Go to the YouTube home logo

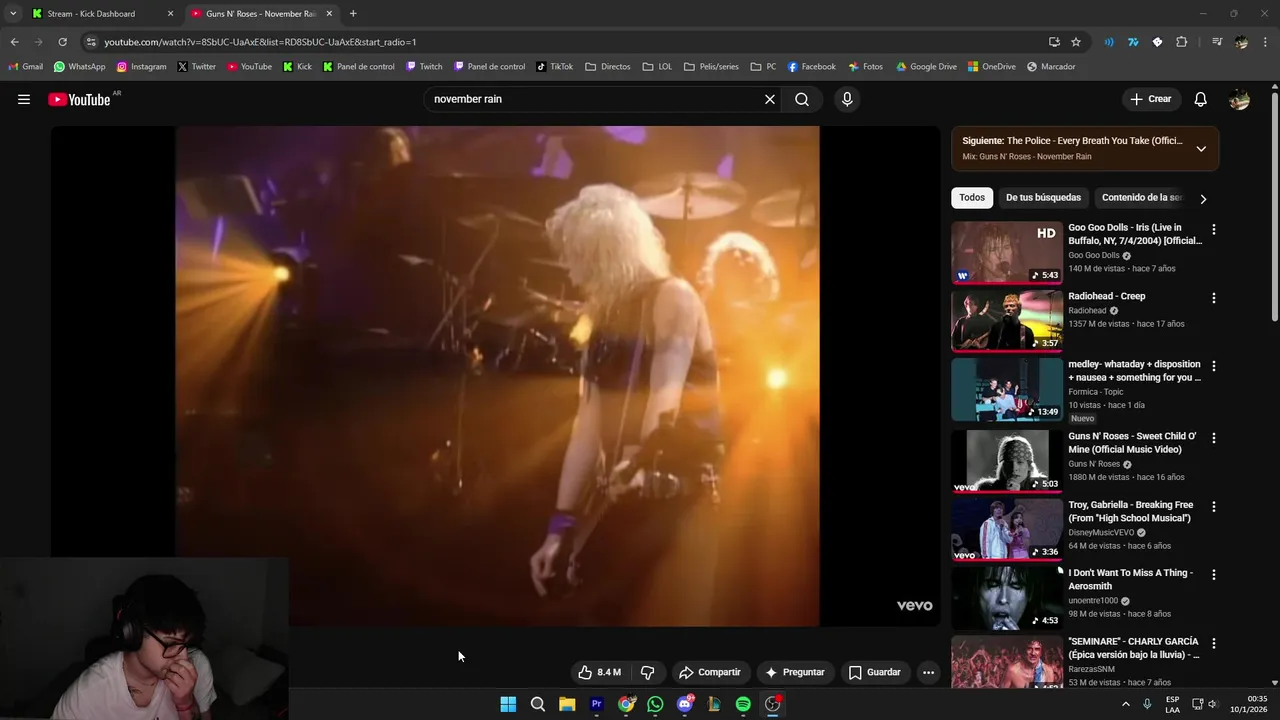tap(79, 99)
